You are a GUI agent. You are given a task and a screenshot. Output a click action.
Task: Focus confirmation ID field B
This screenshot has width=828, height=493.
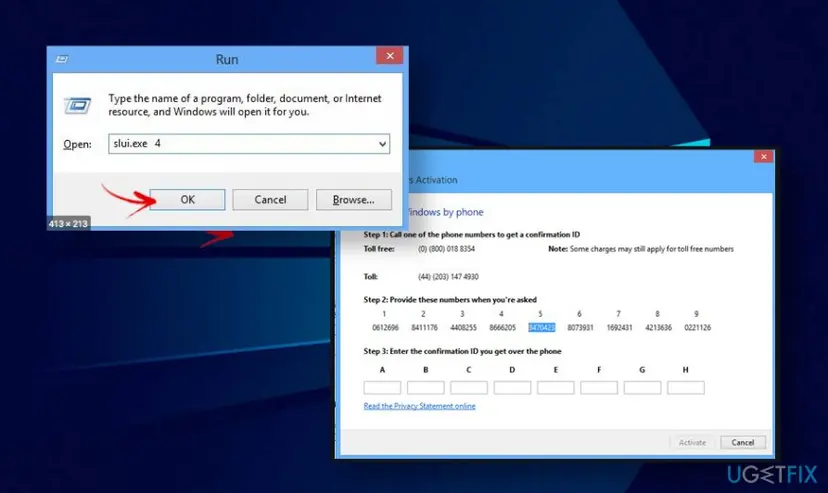[426, 387]
